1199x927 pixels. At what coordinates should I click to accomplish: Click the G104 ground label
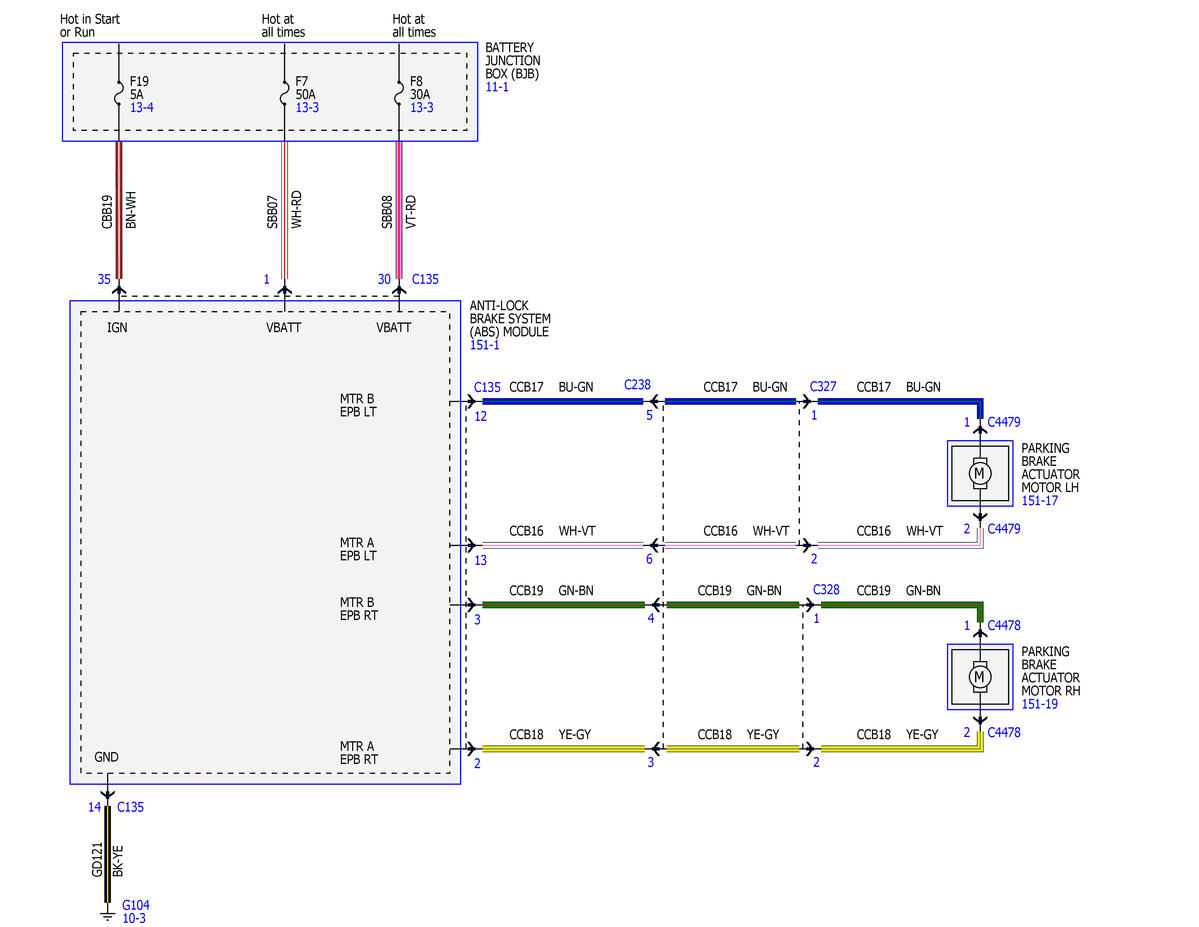pos(136,906)
